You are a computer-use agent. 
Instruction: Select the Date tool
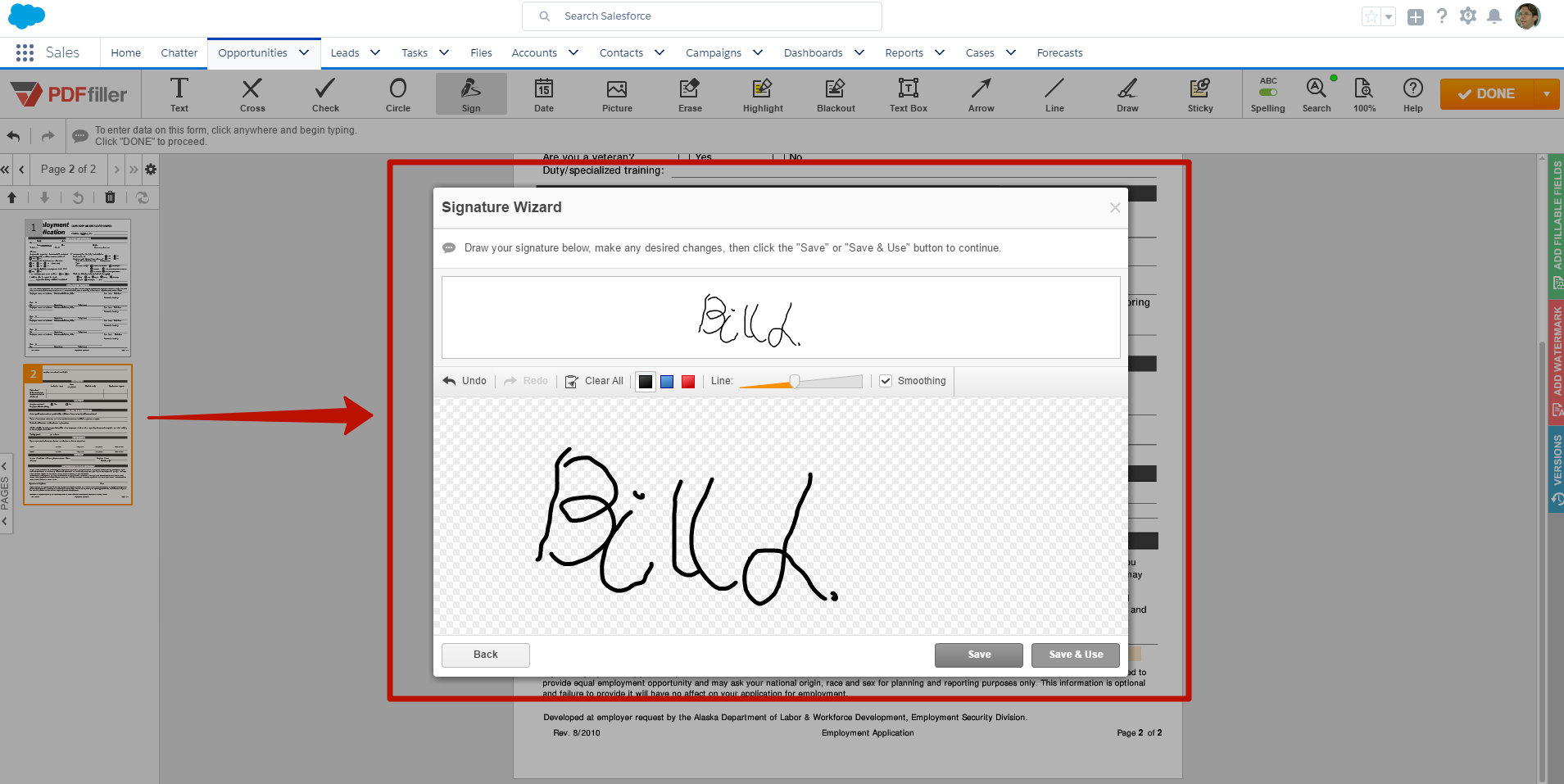point(544,93)
